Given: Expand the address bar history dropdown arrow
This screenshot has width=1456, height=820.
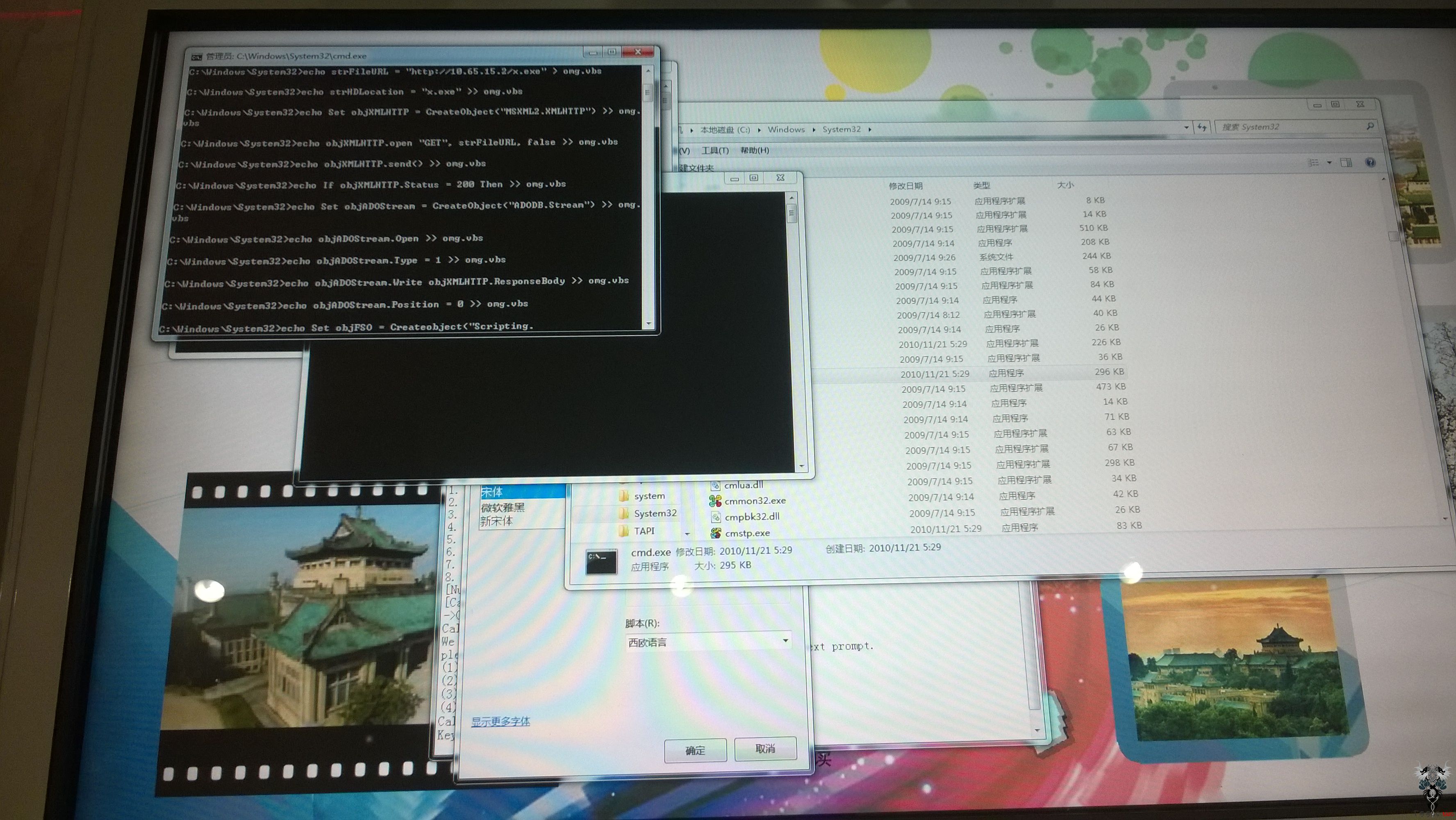Looking at the screenshot, I should [1186, 128].
